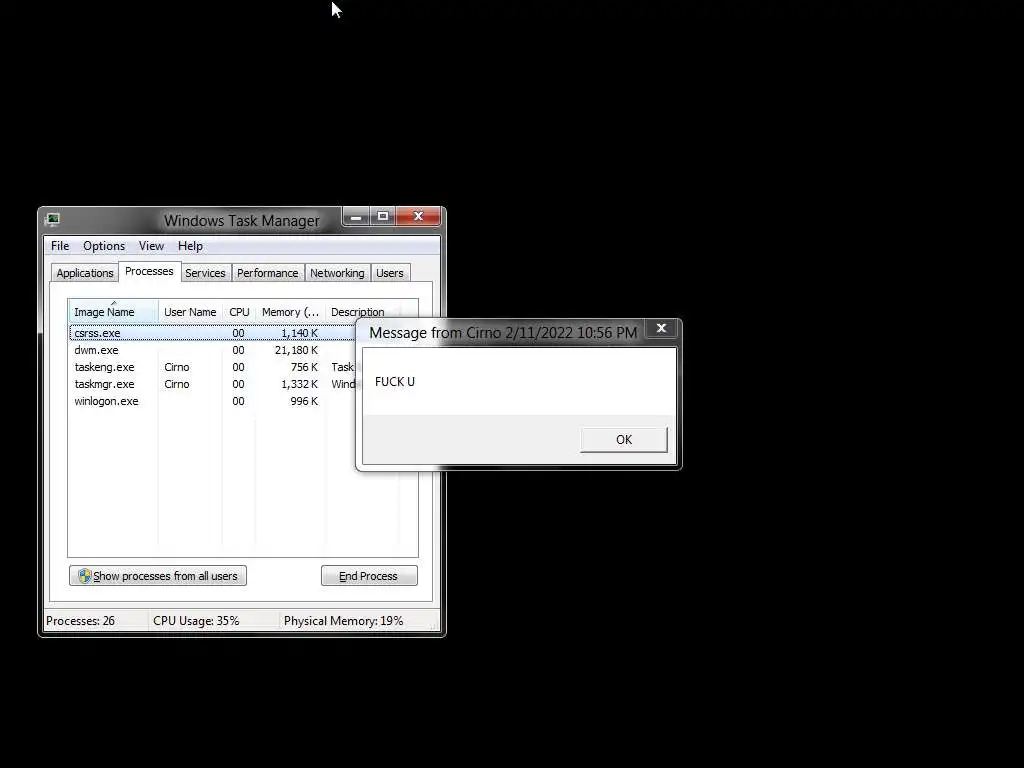Viewport: 1024px width, 768px height.
Task: Click Show processes from all users
Action: point(158,575)
